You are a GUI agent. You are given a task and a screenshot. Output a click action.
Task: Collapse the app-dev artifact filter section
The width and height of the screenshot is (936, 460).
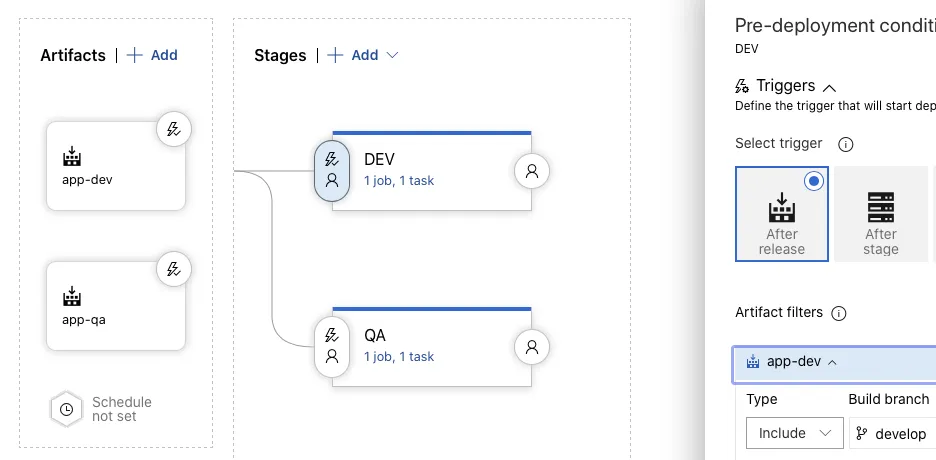click(x=833, y=362)
